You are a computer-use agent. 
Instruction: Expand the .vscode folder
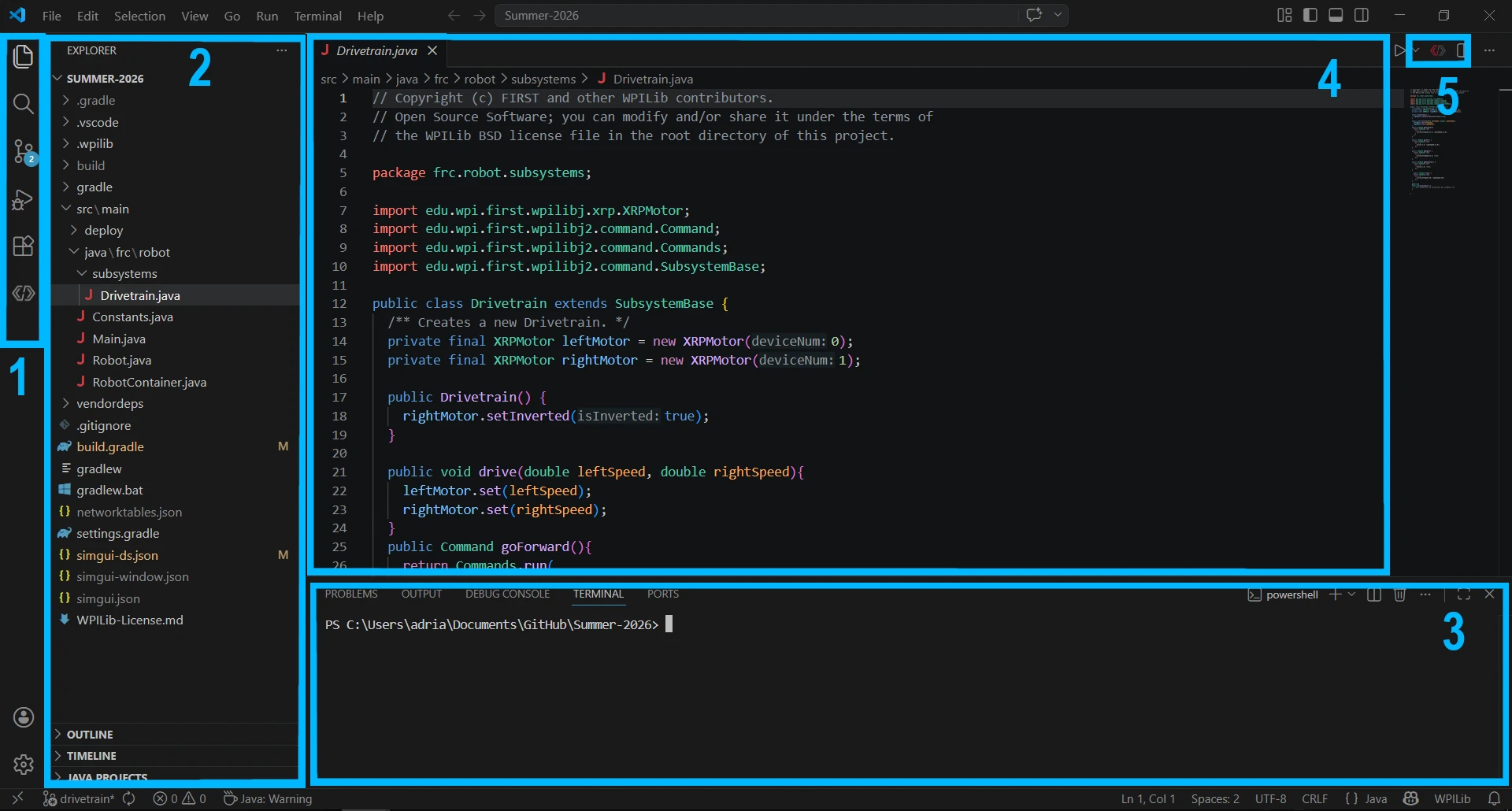[x=175, y=122]
